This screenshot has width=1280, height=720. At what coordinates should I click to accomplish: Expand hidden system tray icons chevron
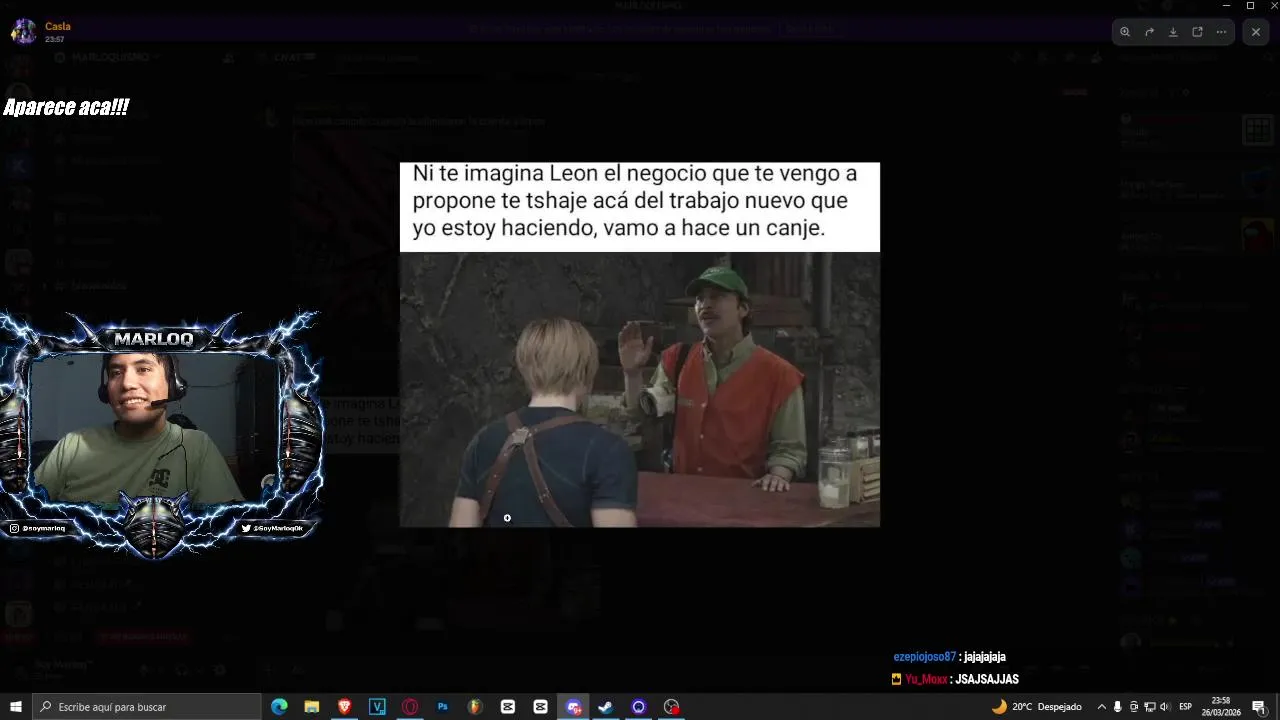[x=1102, y=707]
